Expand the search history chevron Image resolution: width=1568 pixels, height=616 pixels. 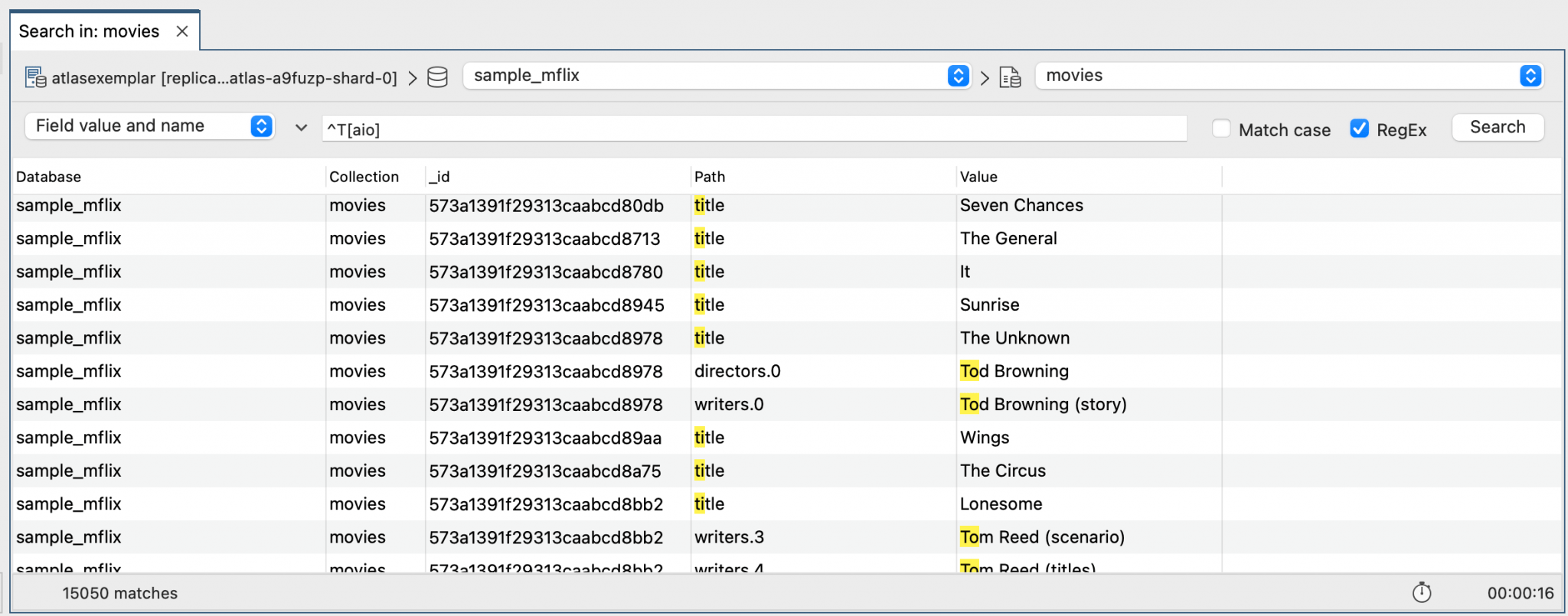301,128
